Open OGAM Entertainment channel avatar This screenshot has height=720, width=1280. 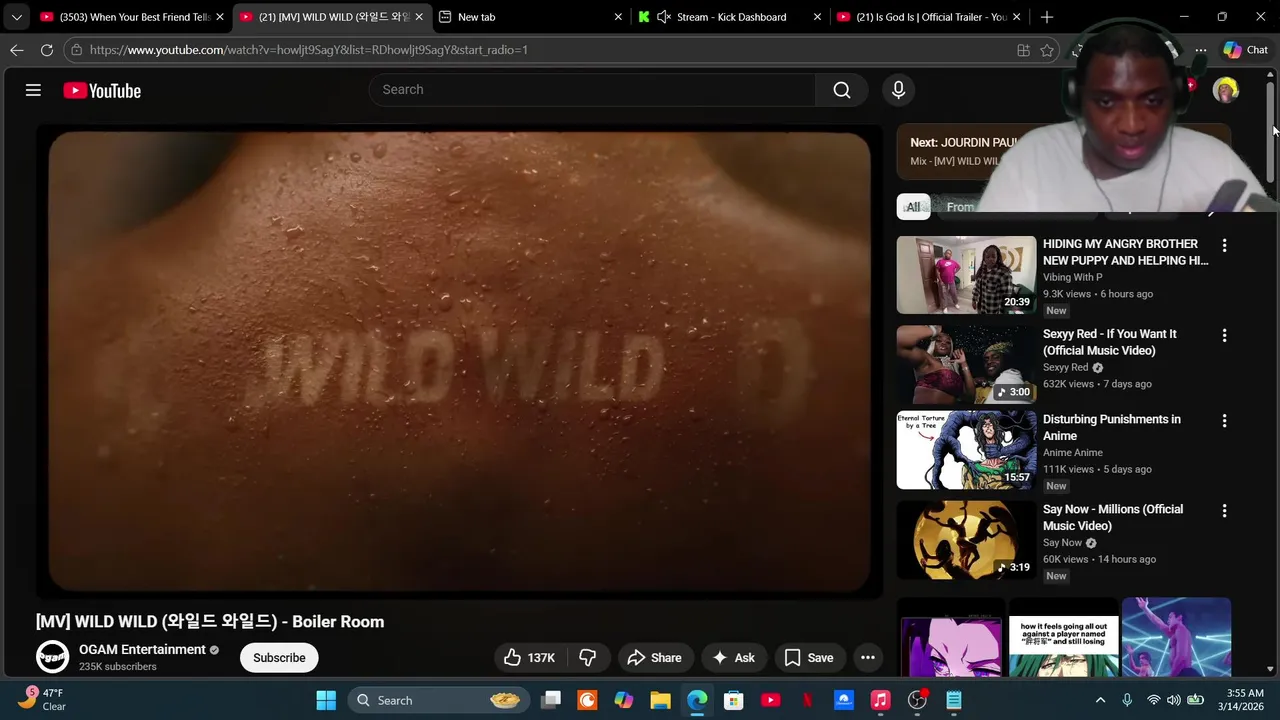pyautogui.click(x=53, y=657)
